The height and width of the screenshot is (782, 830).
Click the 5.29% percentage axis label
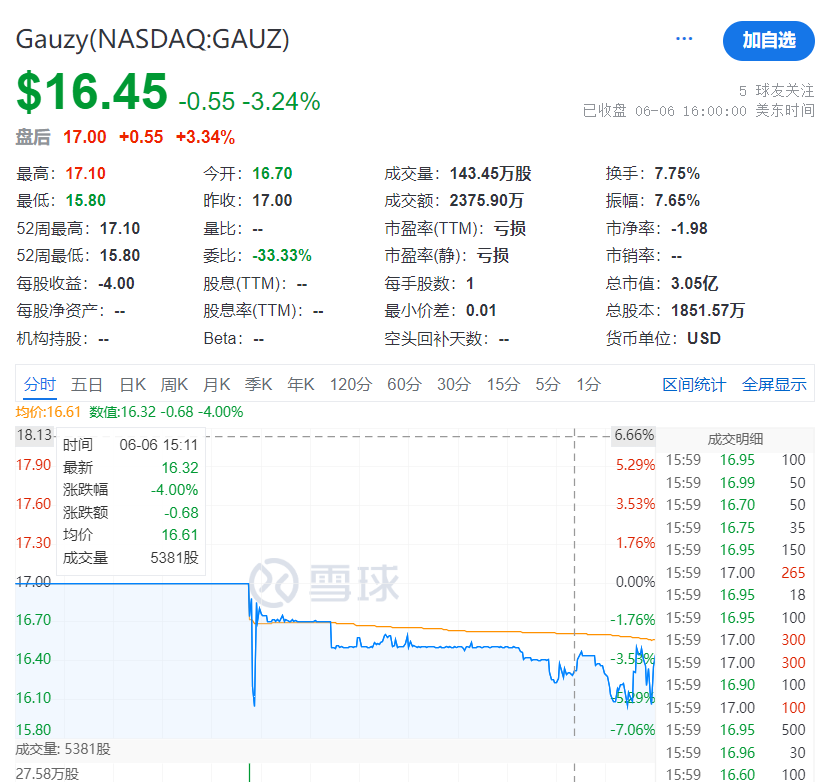click(x=635, y=465)
